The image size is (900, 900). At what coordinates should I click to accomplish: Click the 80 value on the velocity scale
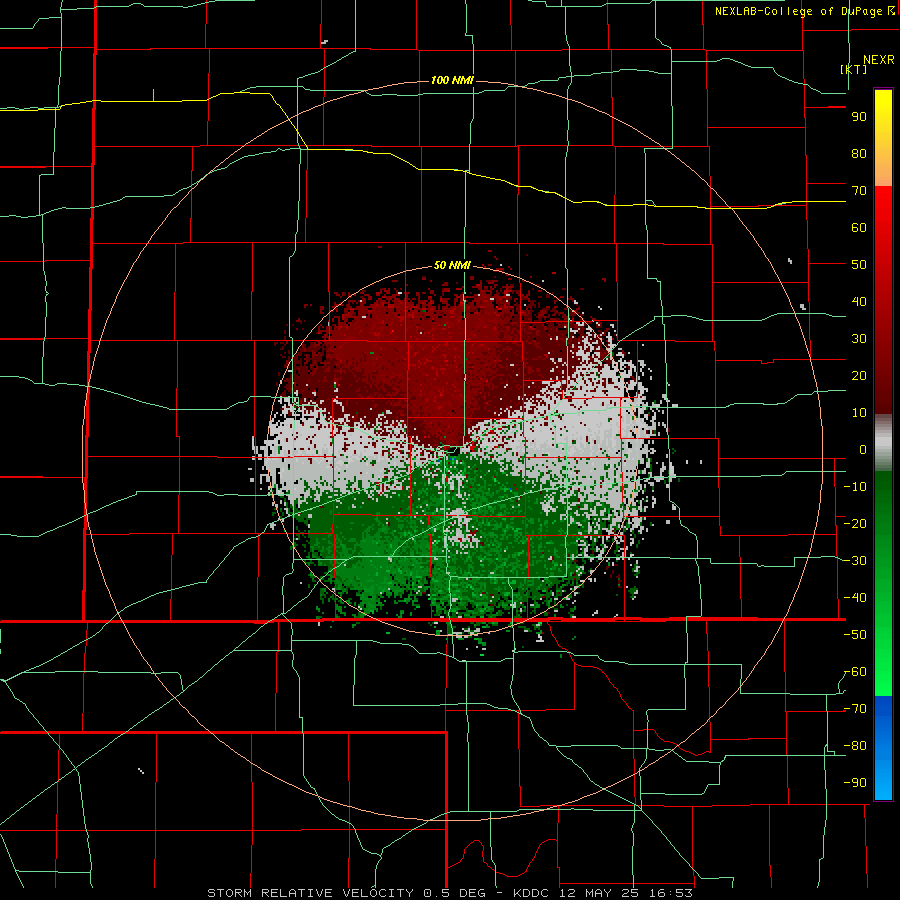click(x=859, y=154)
